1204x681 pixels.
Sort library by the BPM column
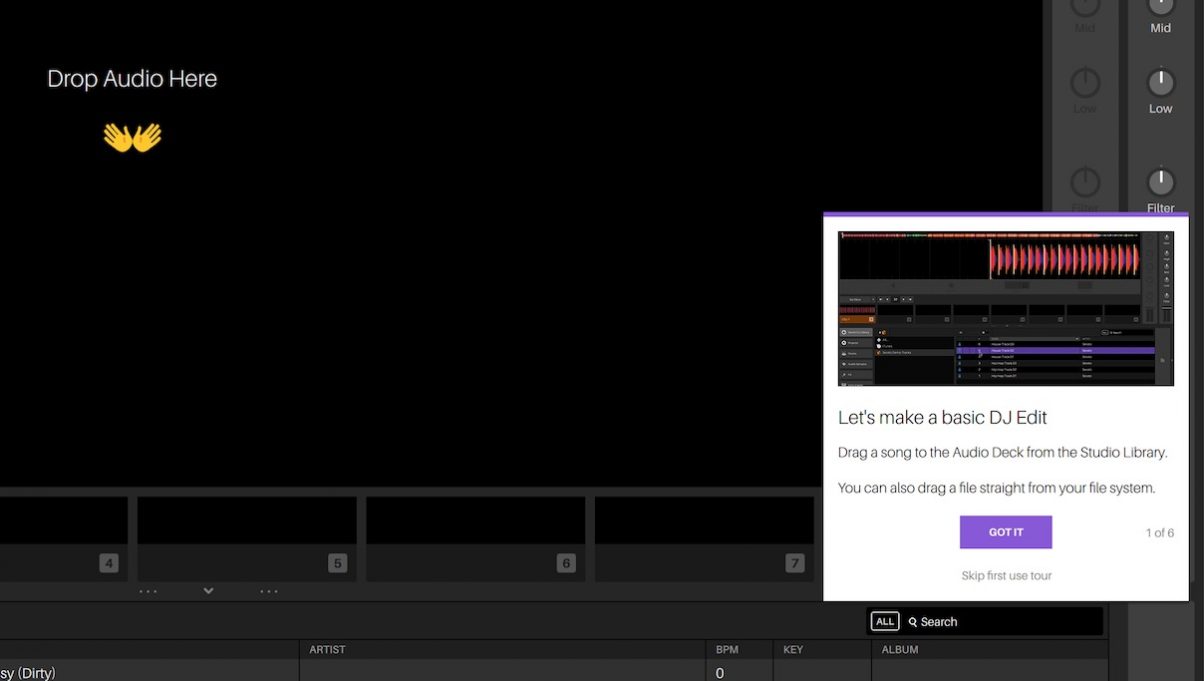coord(727,650)
